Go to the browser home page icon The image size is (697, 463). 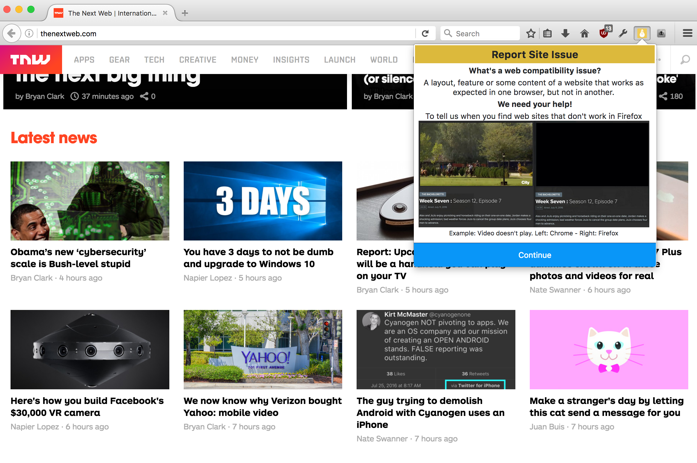point(585,33)
